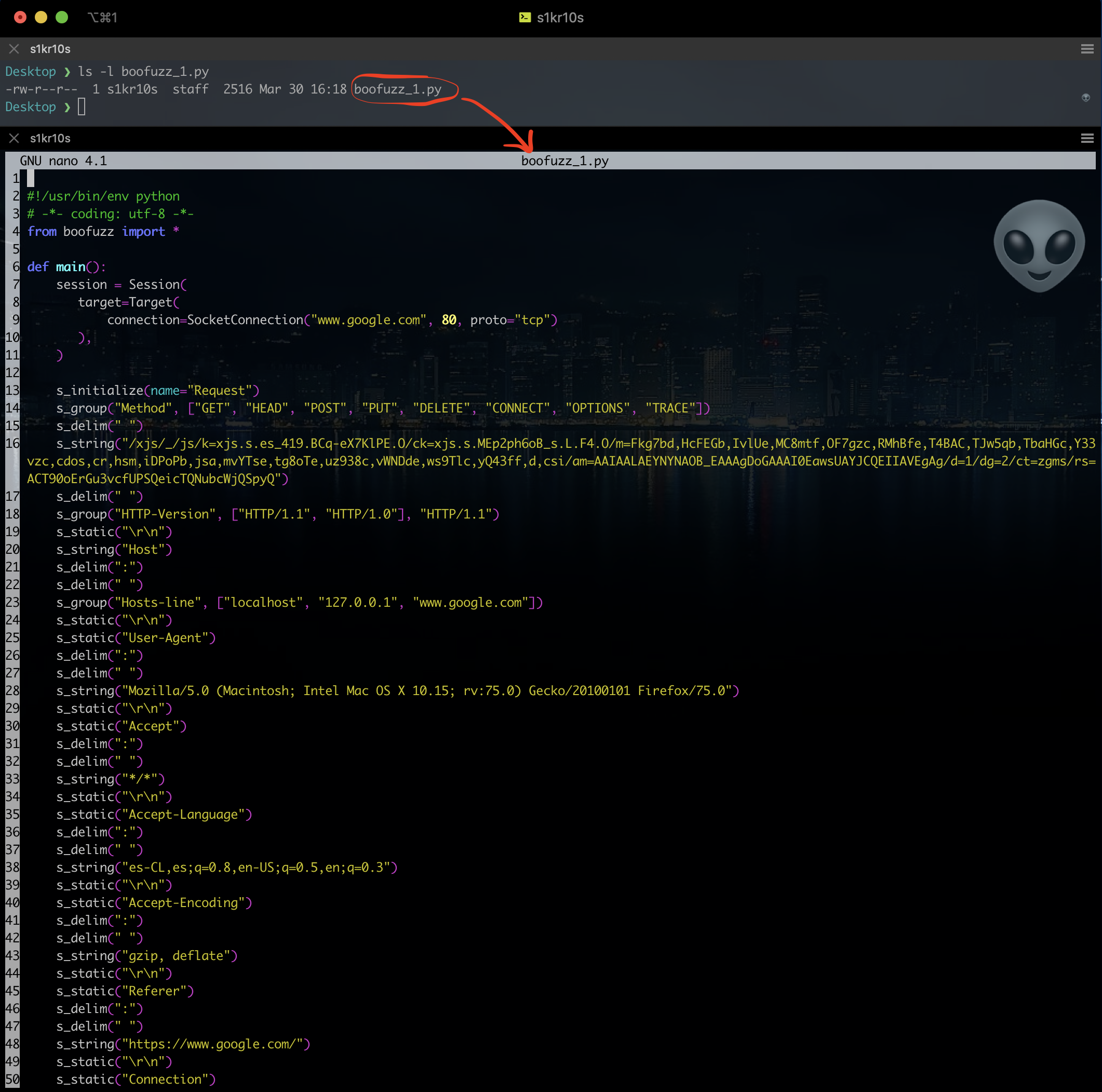
Task: Click the large alien badge image
Action: tap(1039, 245)
